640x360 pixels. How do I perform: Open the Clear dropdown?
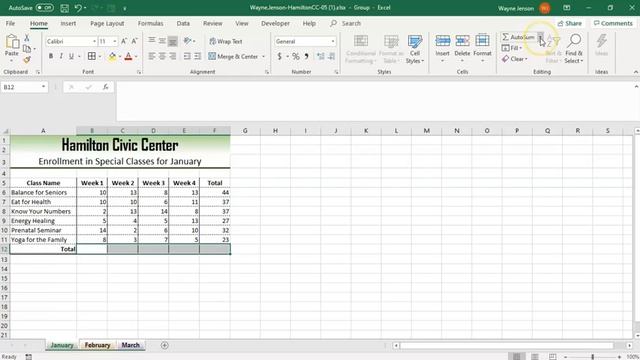[x=515, y=59]
